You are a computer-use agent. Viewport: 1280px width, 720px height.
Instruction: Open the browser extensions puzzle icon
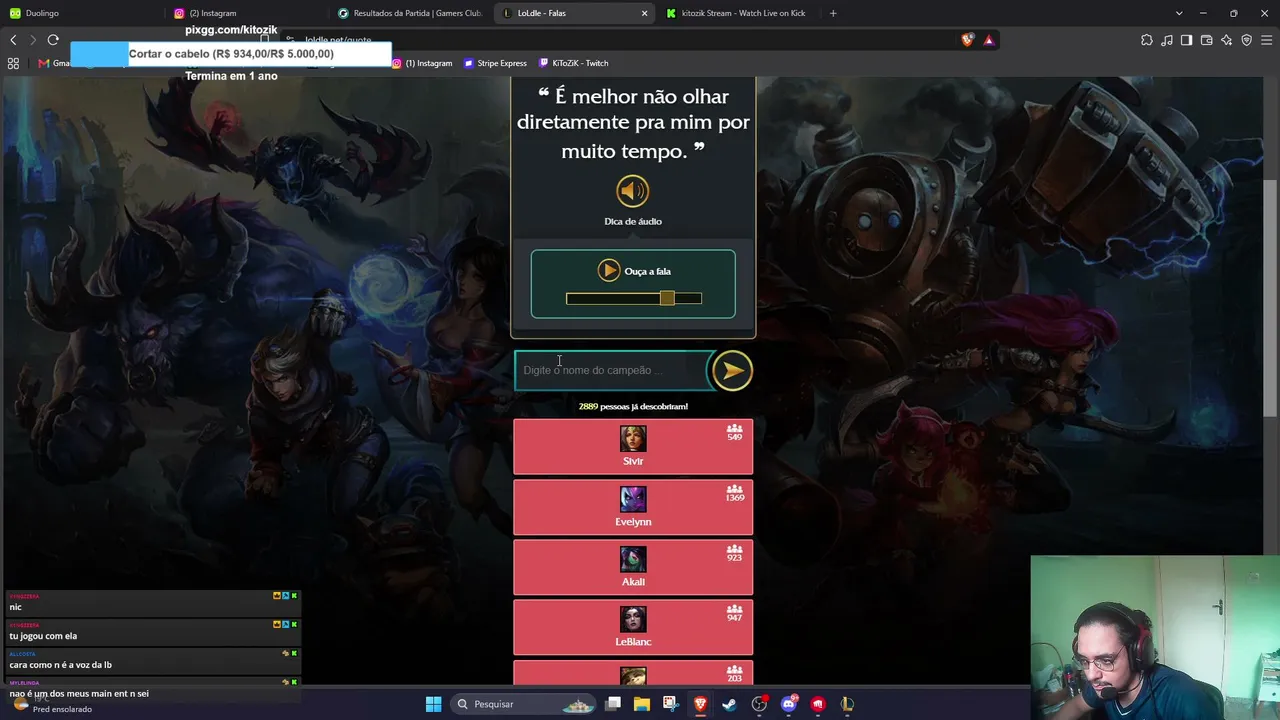click(x=1146, y=40)
